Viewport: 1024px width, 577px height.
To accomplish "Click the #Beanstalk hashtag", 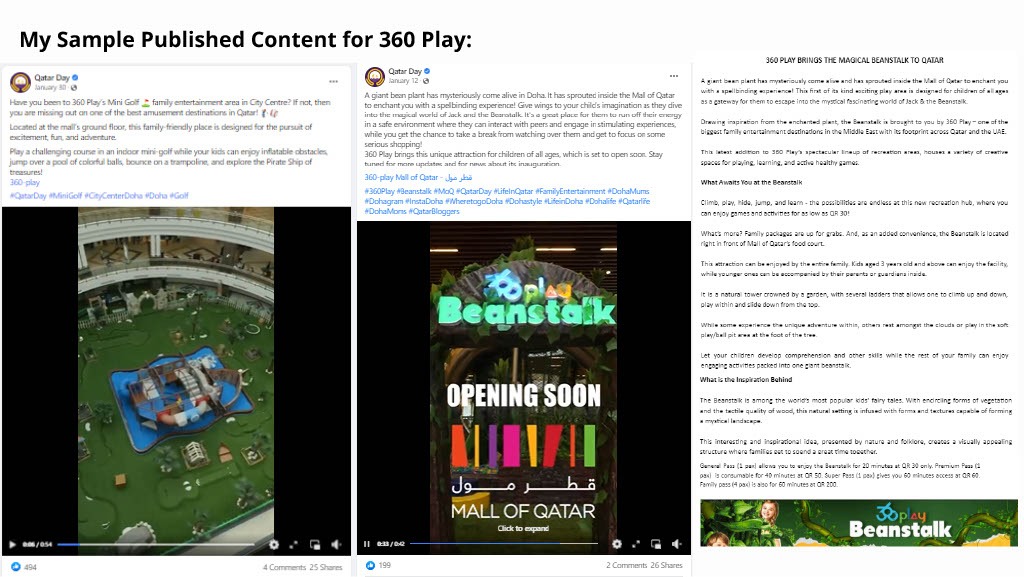I will [x=414, y=191].
